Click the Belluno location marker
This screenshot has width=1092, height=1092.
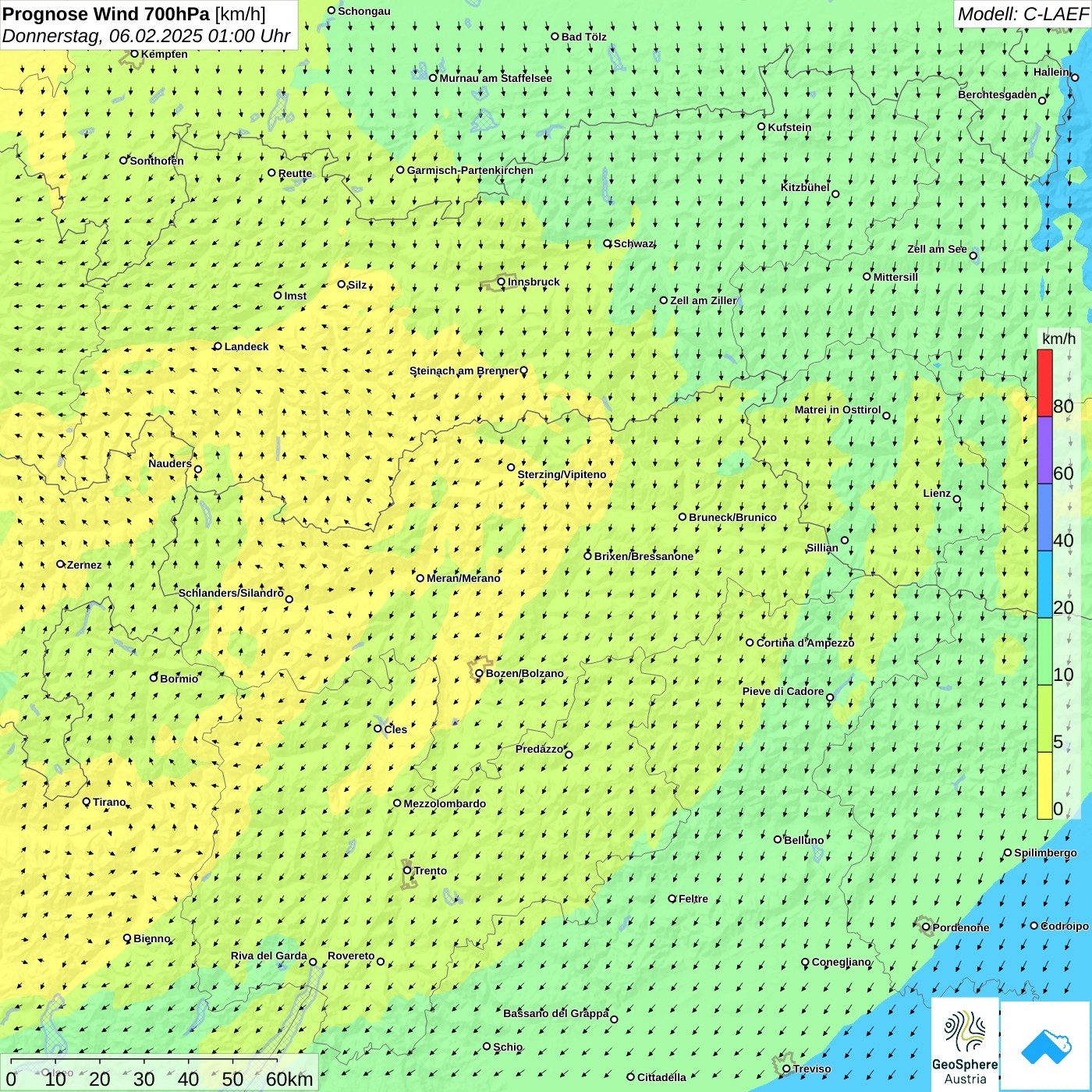[778, 839]
